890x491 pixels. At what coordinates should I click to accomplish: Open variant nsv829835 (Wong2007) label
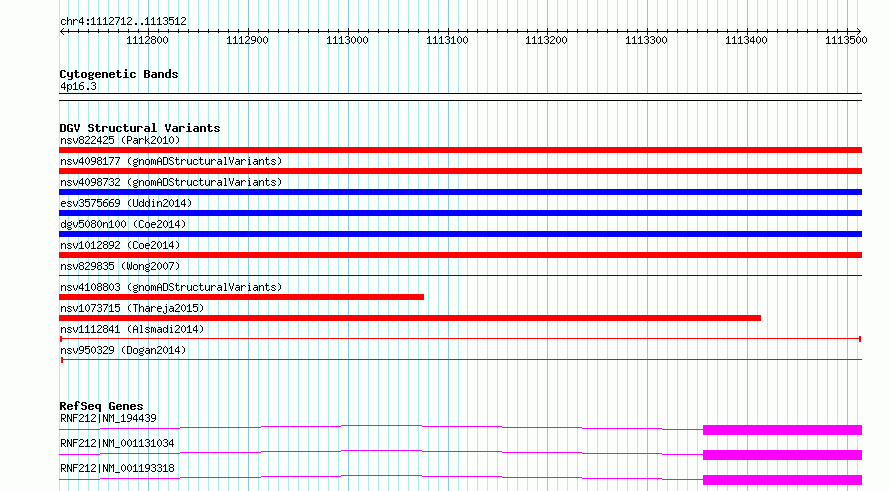pos(120,266)
